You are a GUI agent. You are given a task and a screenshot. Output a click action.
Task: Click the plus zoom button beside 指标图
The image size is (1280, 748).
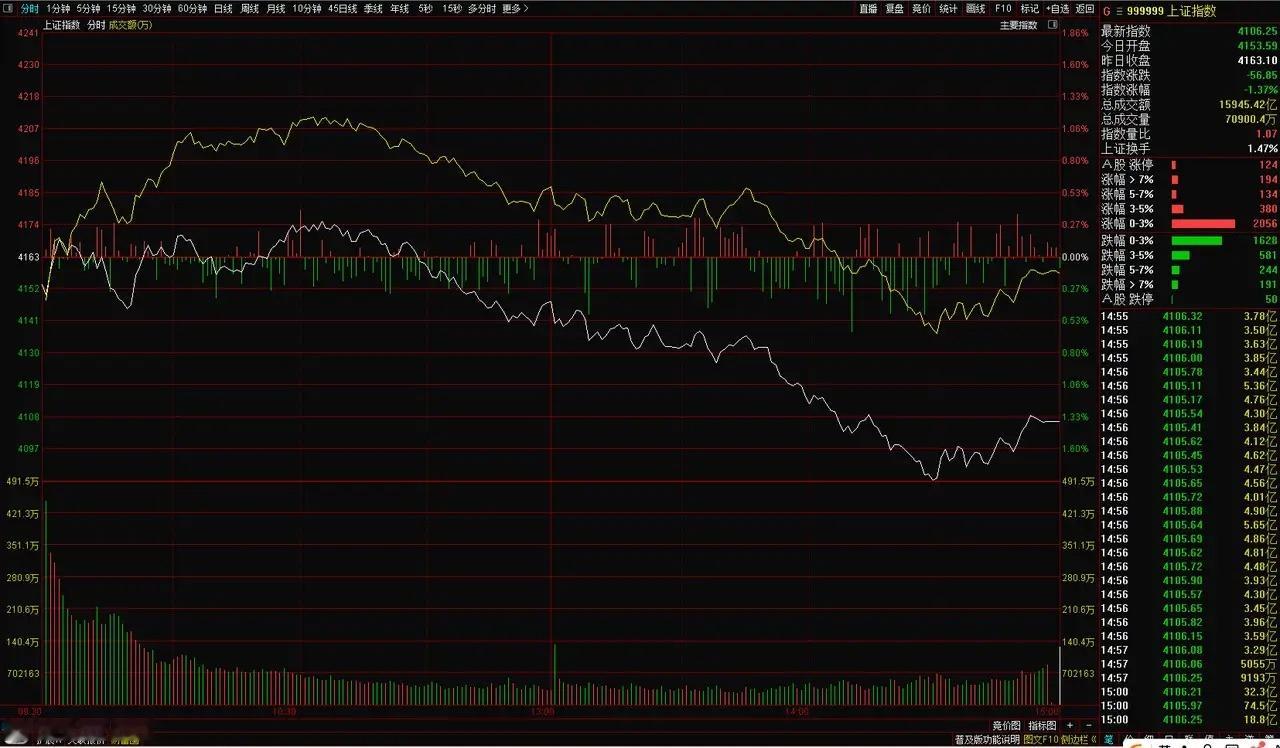click(x=1070, y=725)
